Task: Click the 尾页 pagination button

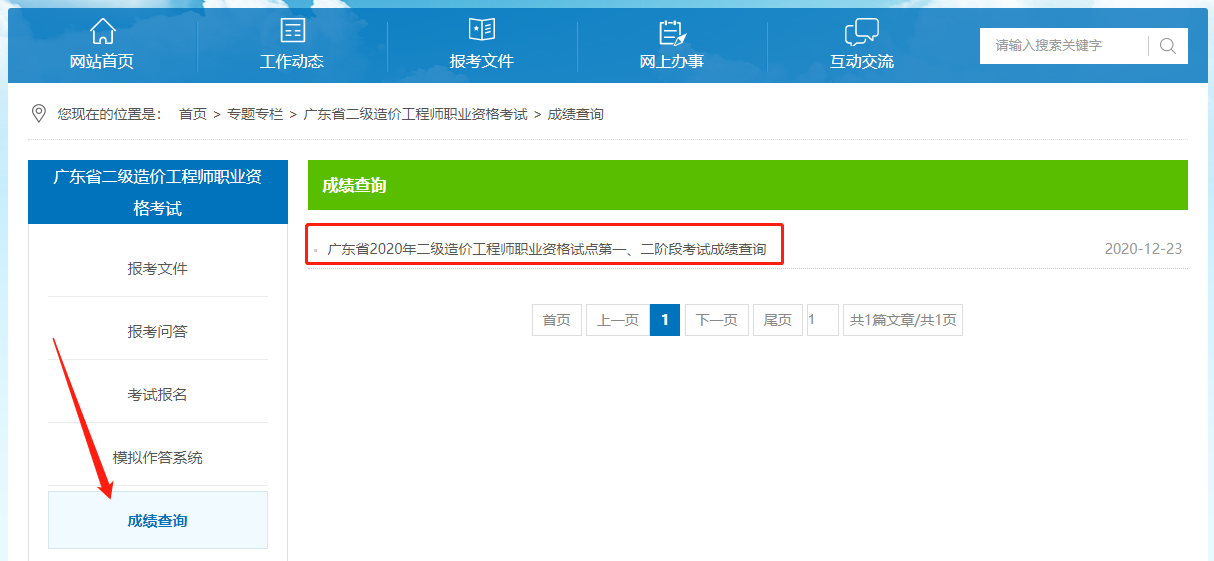Action: [777, 320]
